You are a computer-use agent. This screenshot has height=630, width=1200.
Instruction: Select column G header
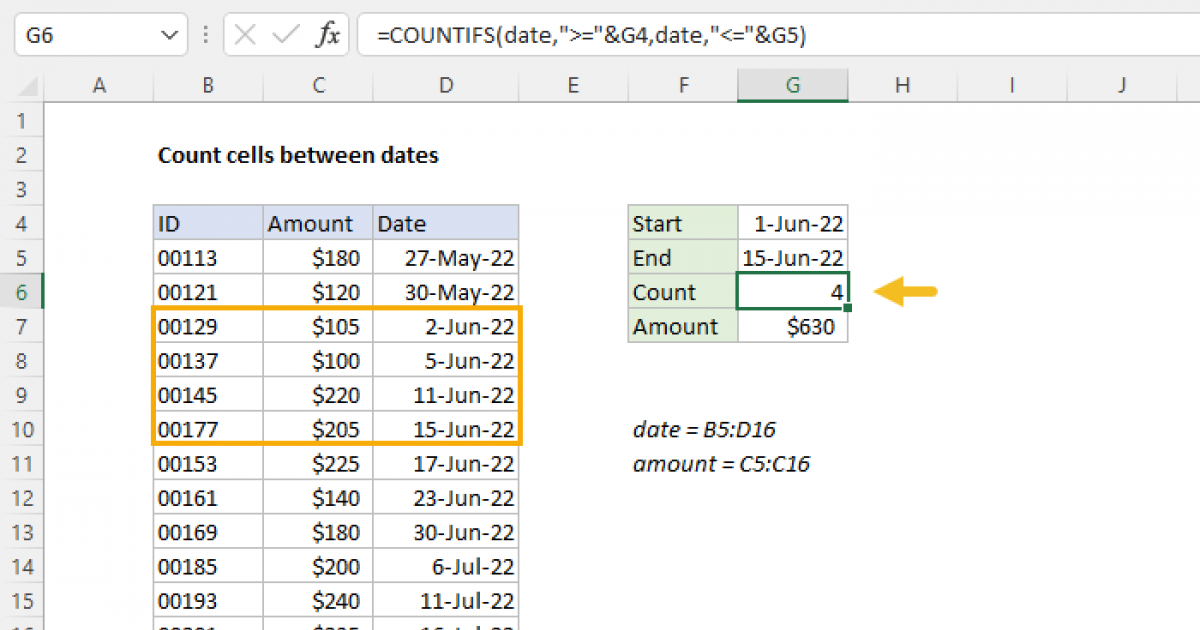(792, 86)
